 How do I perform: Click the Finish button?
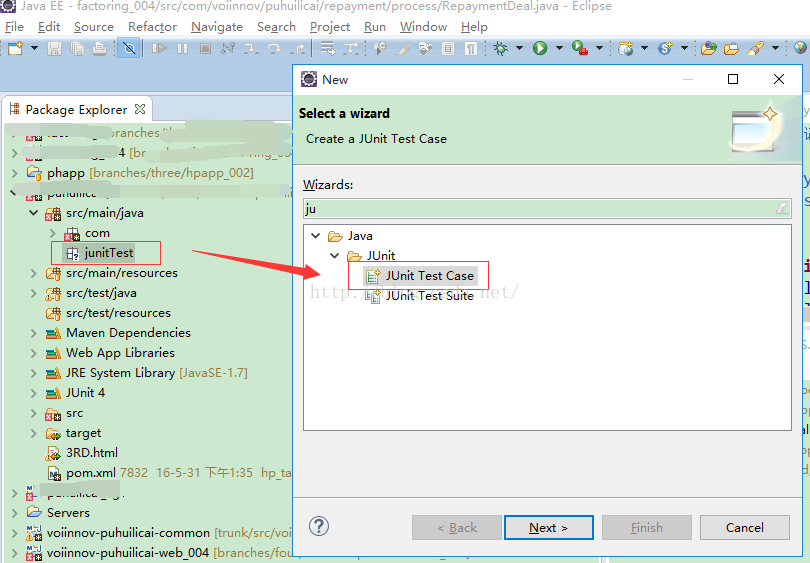(646, 527)
